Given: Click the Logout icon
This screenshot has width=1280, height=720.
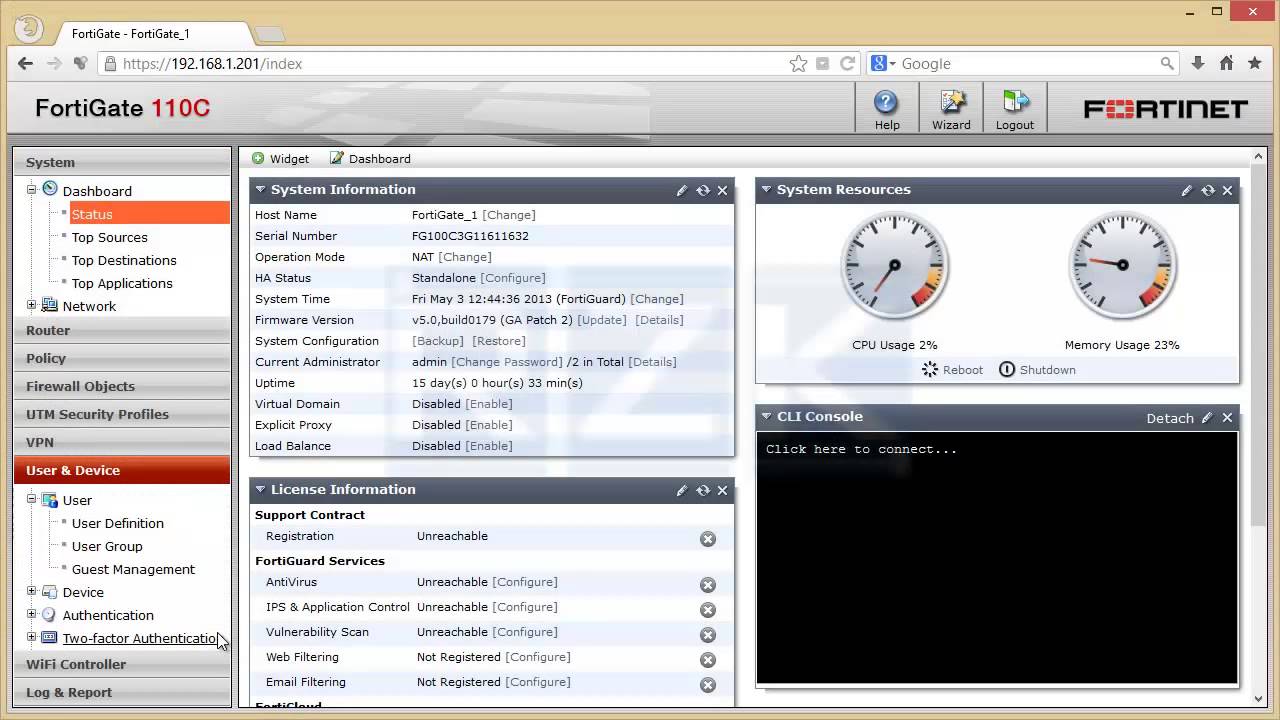Looking at the screenshot, I should point(1015,109).
